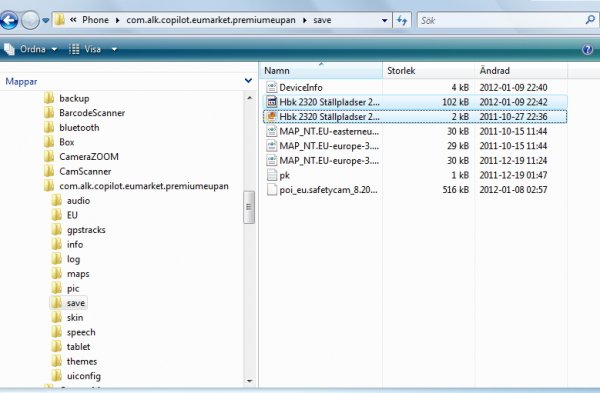Collapse the Mappar folders pane chevron
Screen dimensions: 600x393
click(x=248, y=80)
